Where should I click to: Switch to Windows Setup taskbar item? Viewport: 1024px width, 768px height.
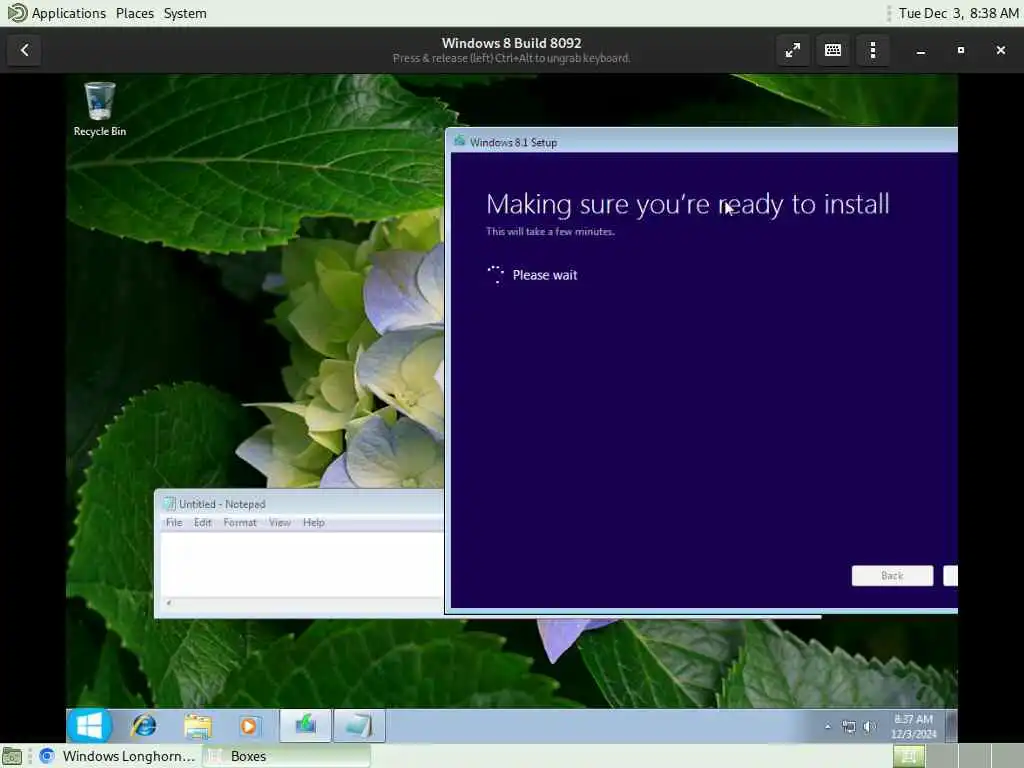(306, 726)
